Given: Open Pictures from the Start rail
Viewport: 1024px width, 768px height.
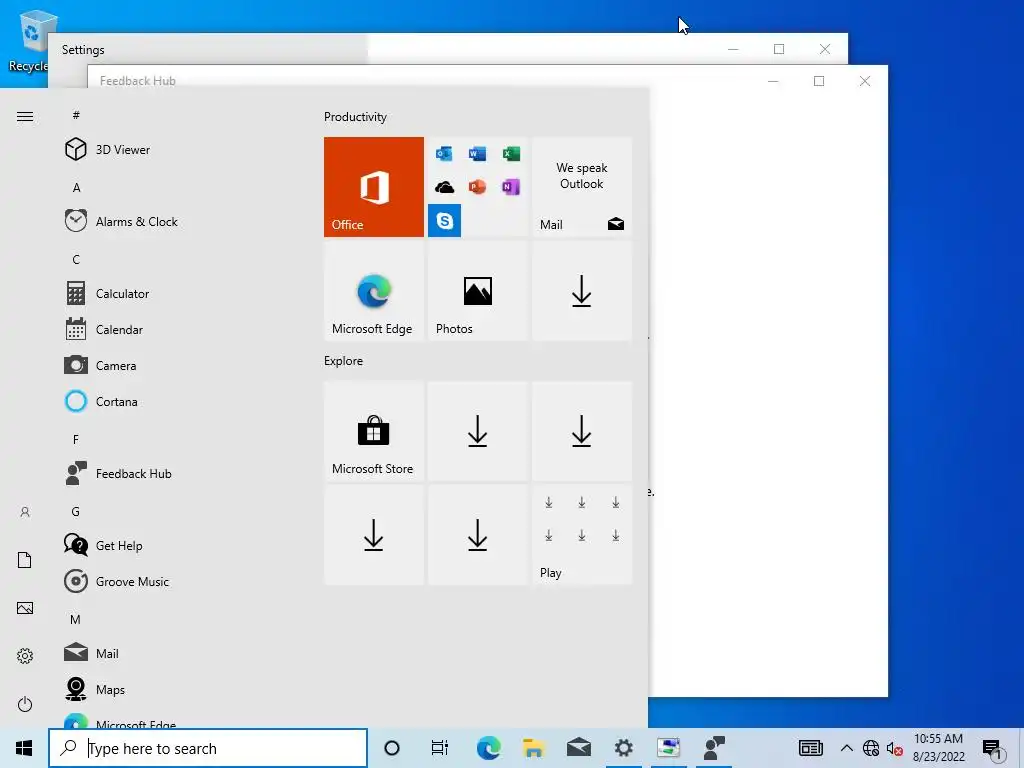Looking at the screenshot, I should pyautogui.click(x=25, y=608).
